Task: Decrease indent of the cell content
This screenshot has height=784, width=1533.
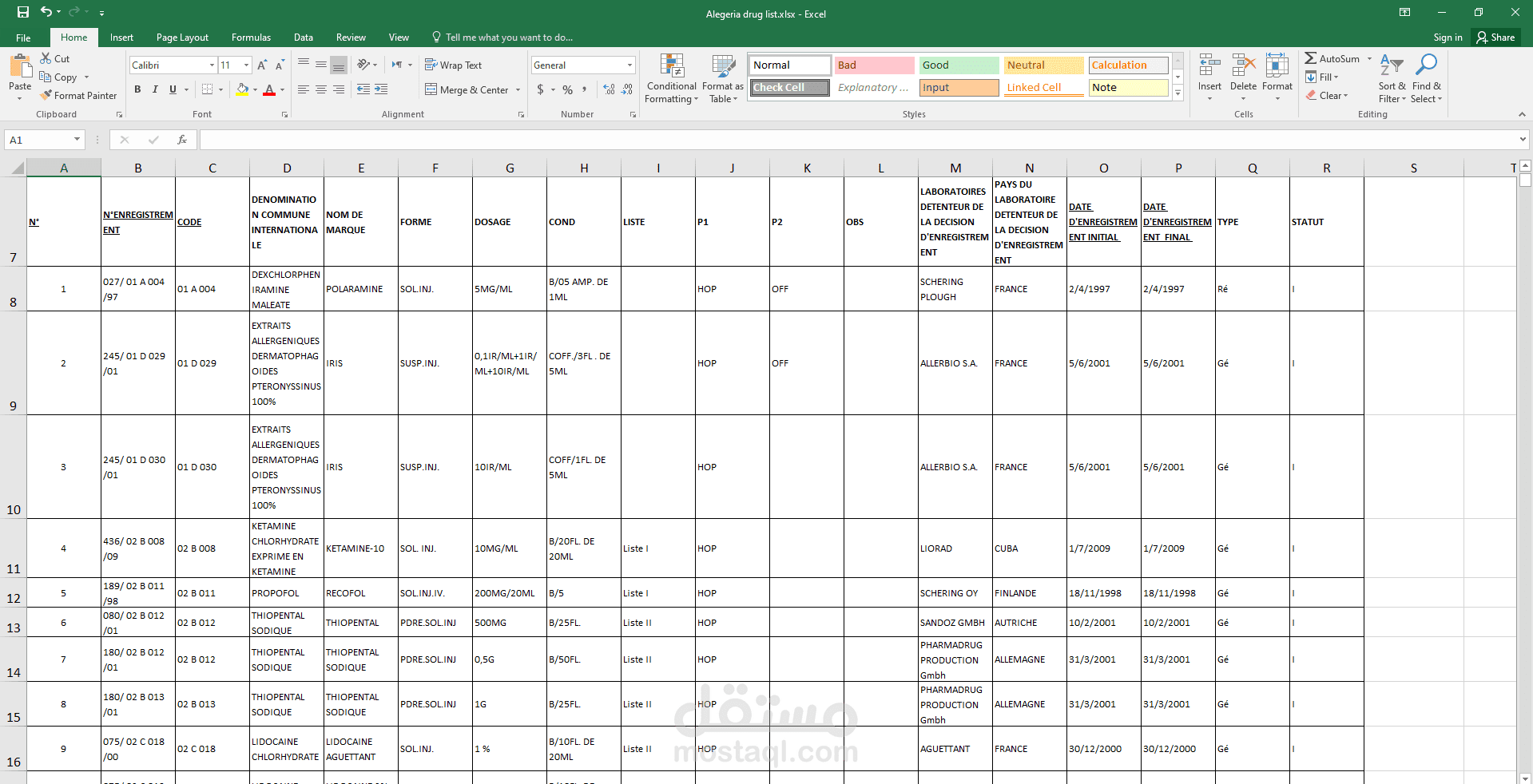Action: (363, 89)
